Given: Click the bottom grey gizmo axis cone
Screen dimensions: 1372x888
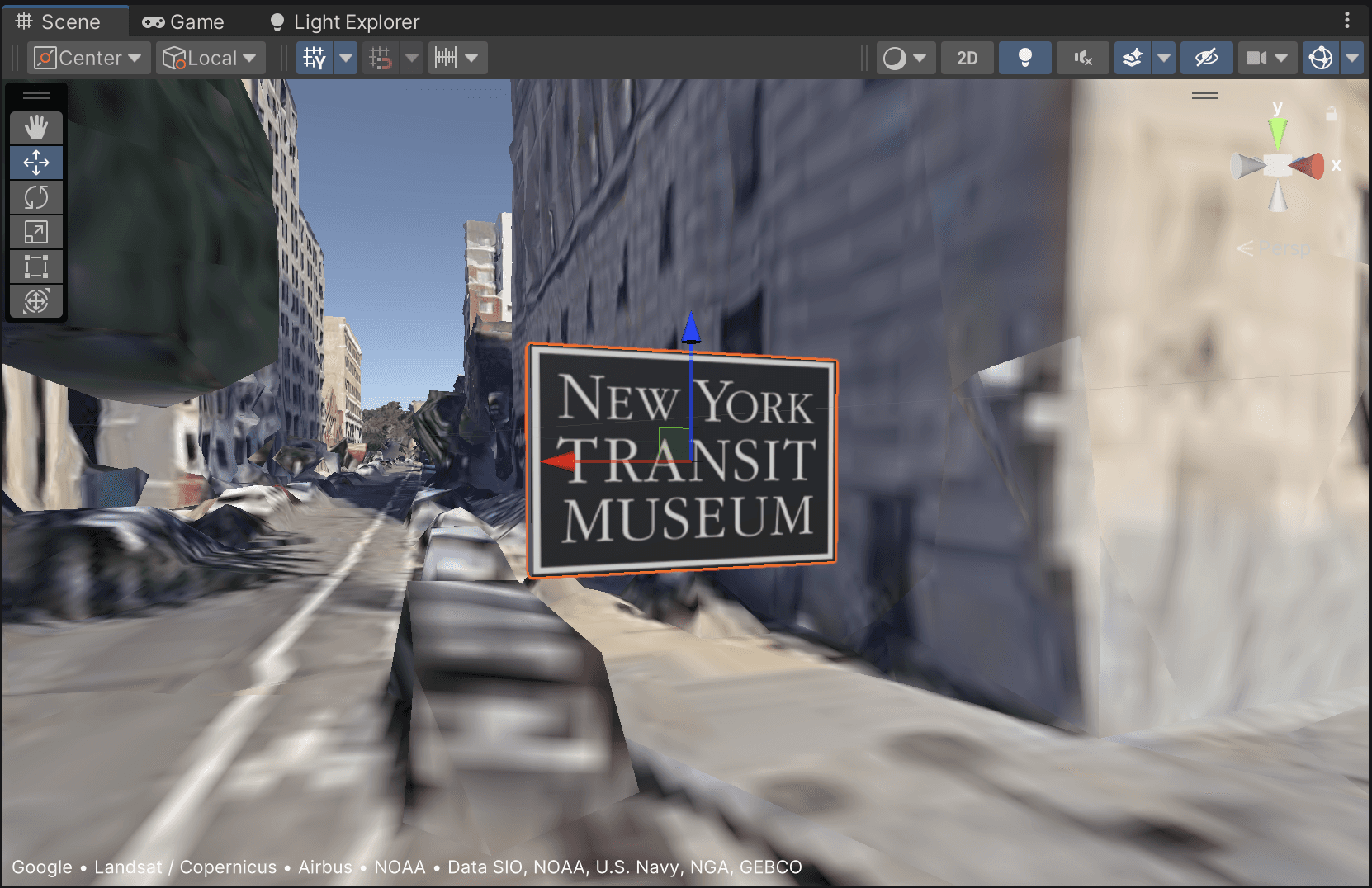Looking at the screenshot, I should click(x=1278, y=196).
